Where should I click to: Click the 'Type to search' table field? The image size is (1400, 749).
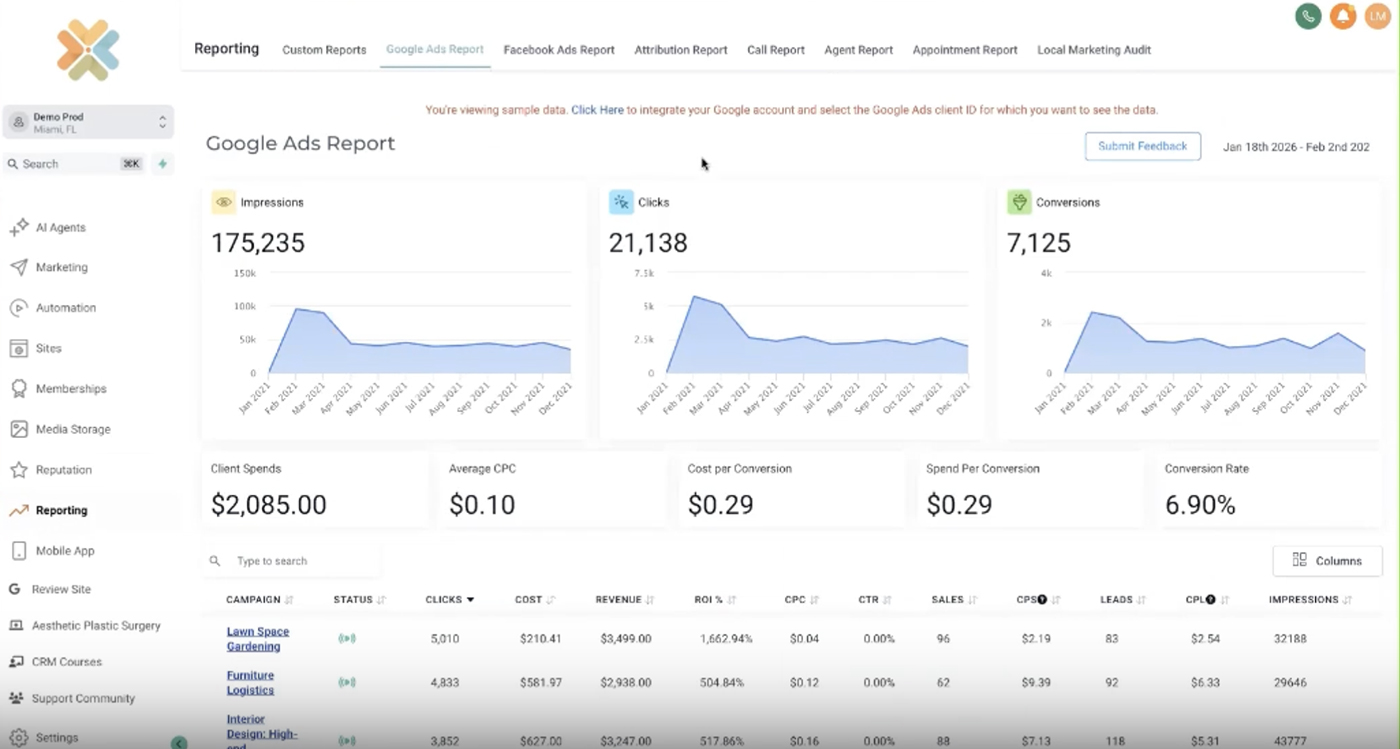(291, 561)
